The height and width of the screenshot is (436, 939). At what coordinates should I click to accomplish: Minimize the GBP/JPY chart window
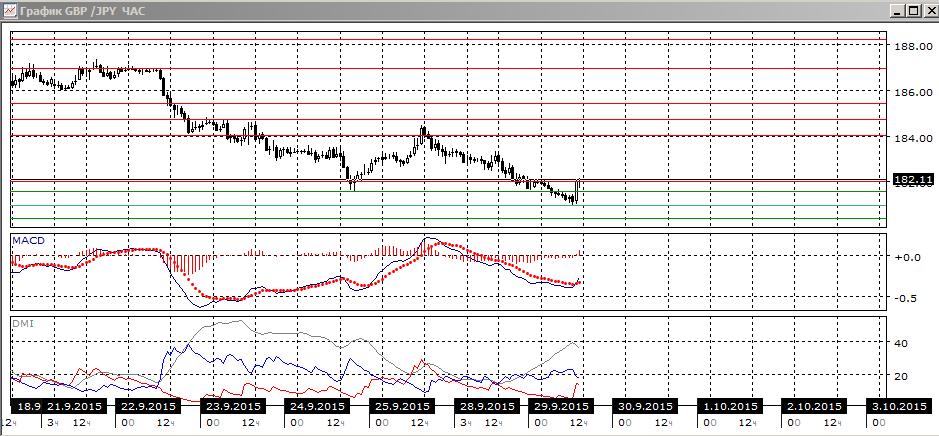coord(898,11)
